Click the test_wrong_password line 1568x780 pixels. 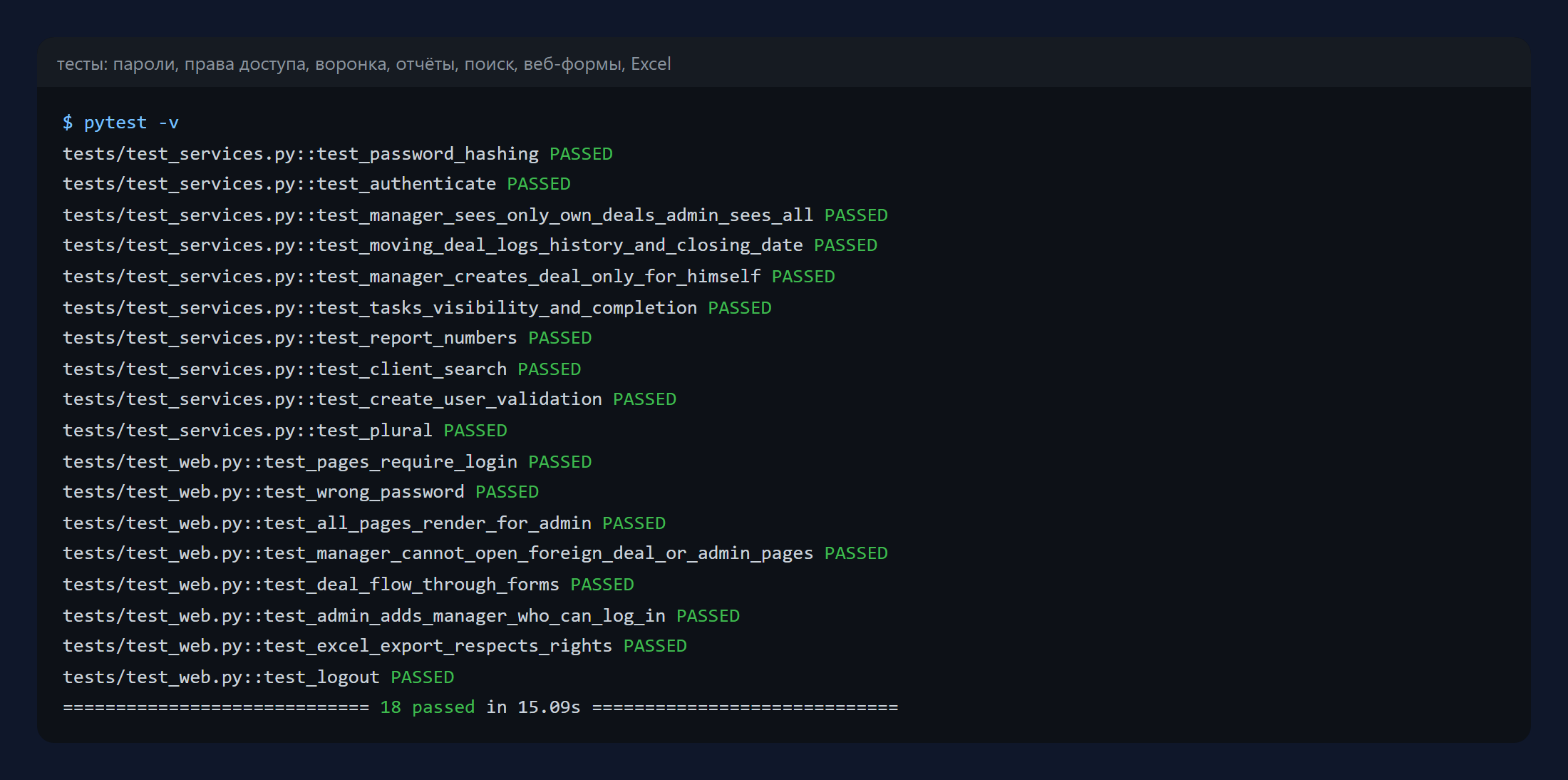[301, 492]
